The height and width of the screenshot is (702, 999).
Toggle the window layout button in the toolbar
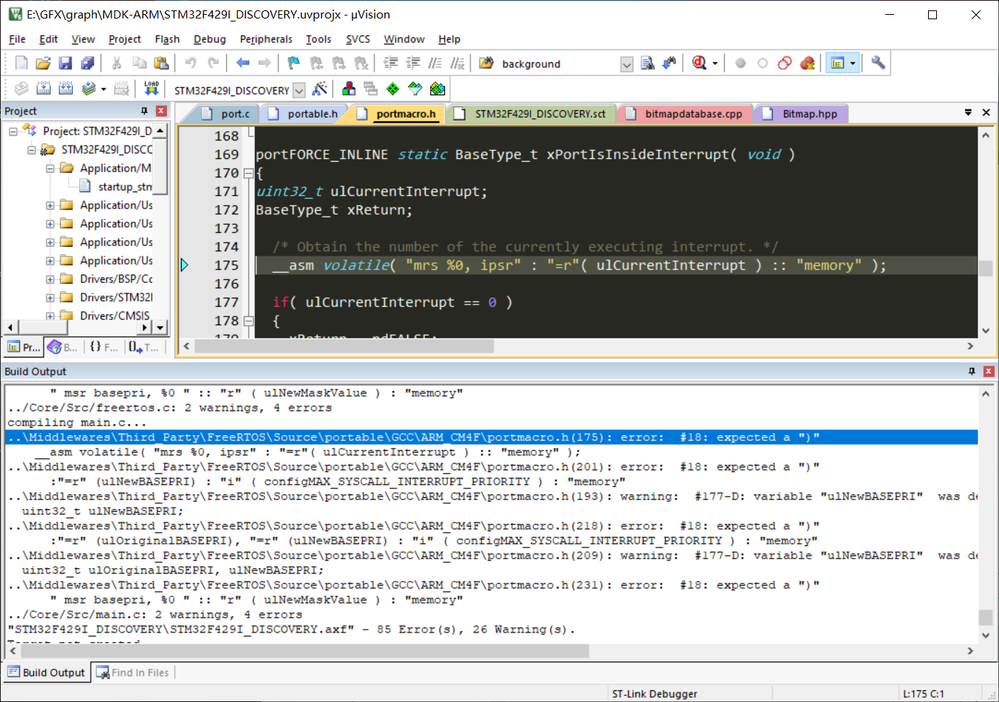[x=837, y=63]
